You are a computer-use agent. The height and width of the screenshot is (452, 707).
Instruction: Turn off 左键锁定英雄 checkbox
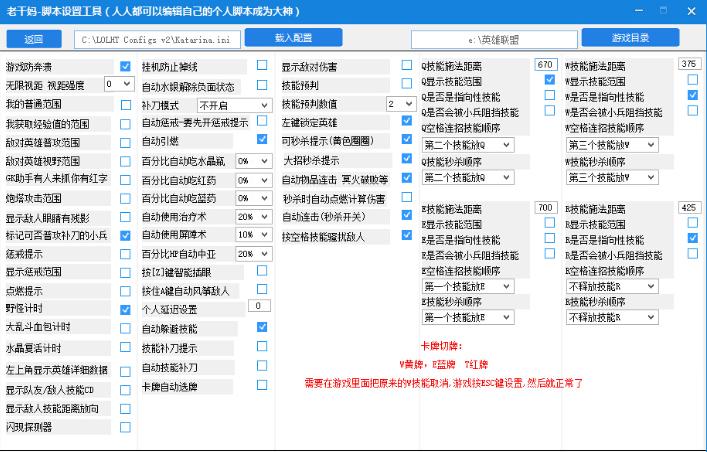point(406,121)
